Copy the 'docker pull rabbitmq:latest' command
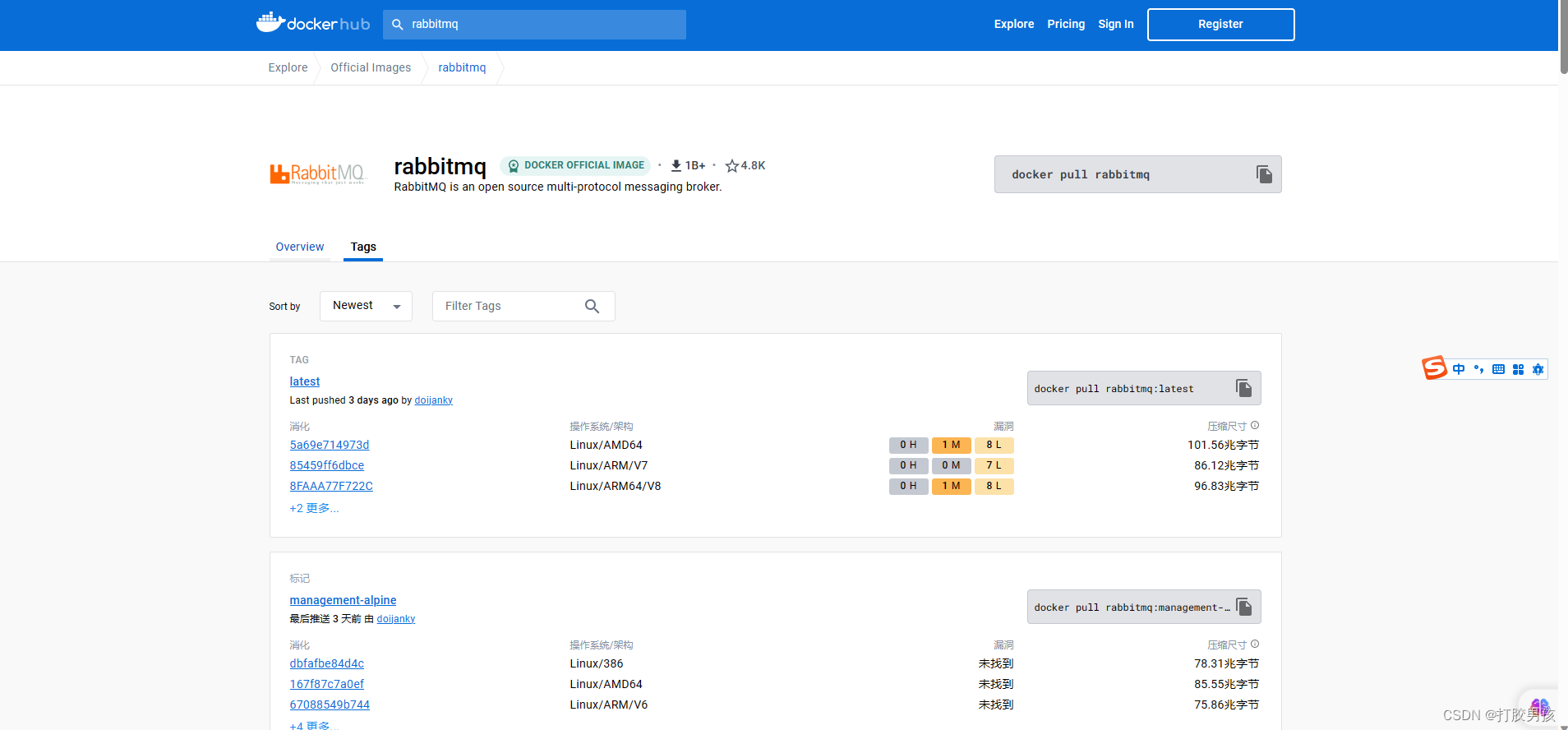 (x=1244, y=388)
